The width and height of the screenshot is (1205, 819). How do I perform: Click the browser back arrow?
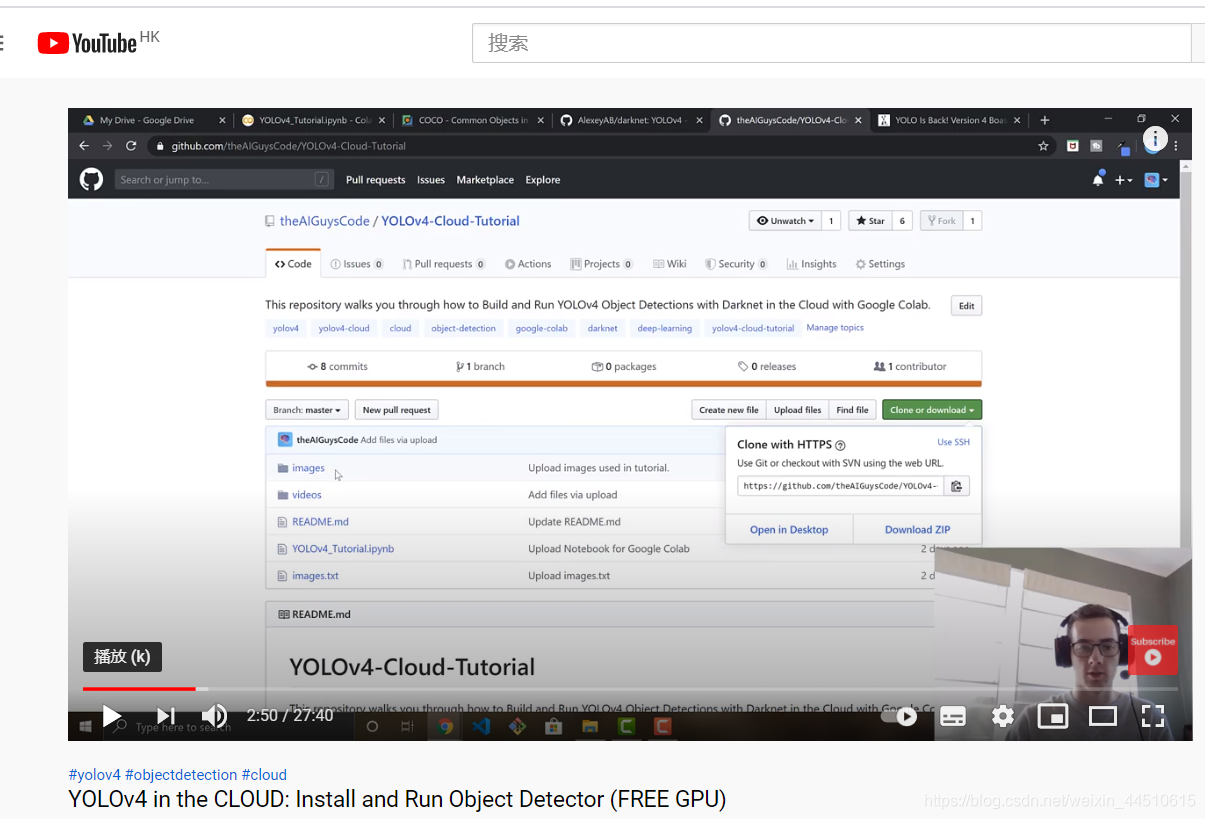point(84,146)
